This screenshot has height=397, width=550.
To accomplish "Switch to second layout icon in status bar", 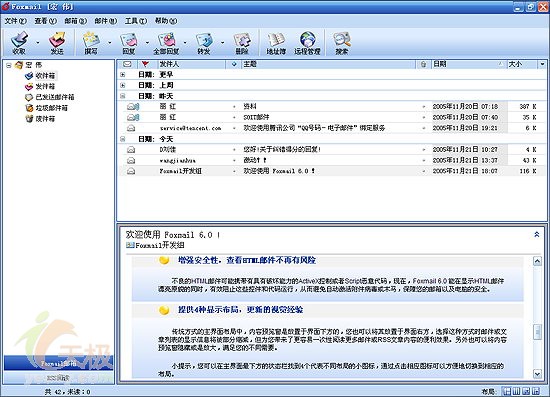I will click(x=516, y=391).
